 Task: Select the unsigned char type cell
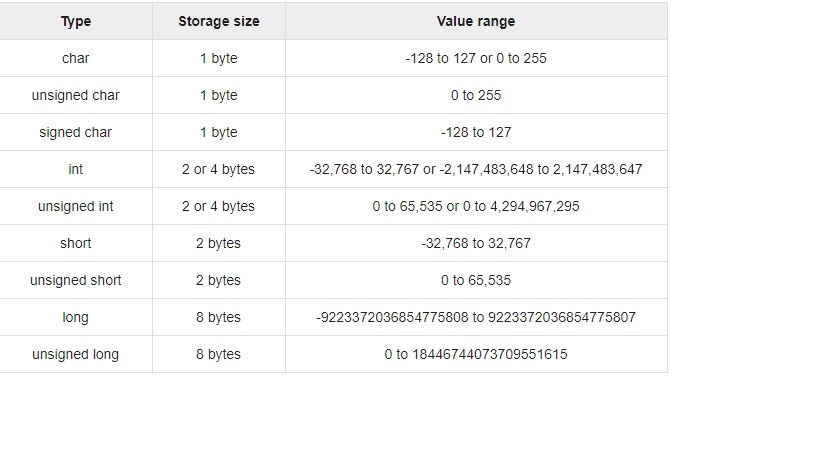(76, 96)
